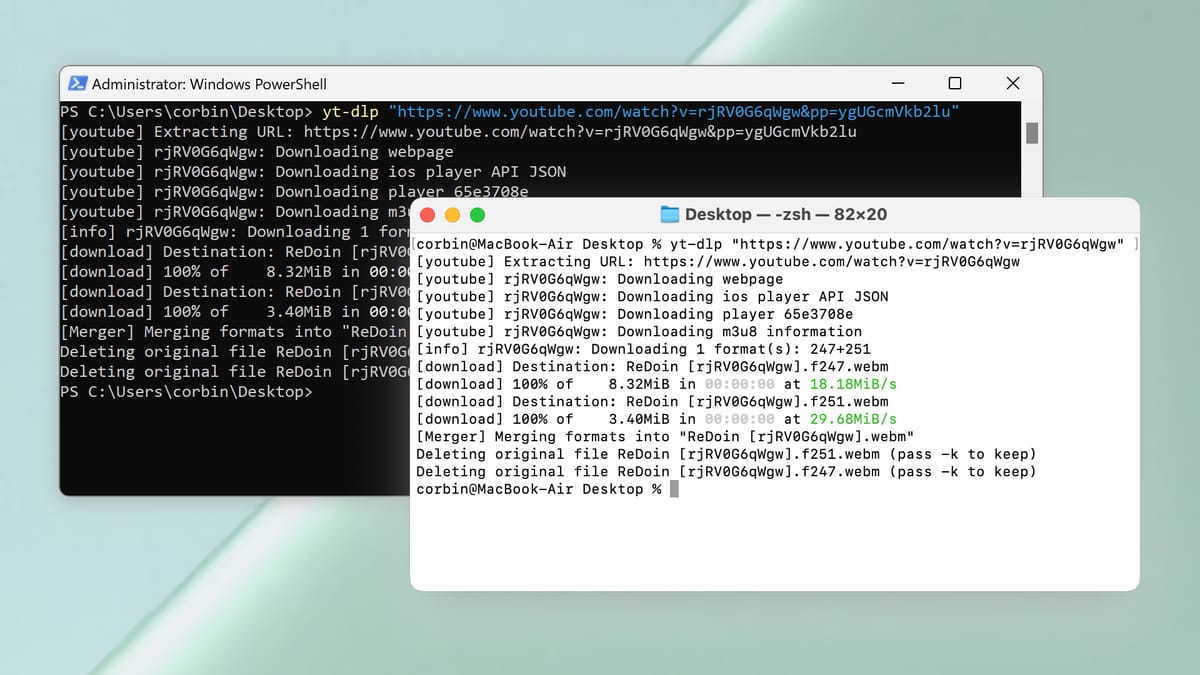Click the last PowerShell prompt line
Viewport: 1200px width, 675px height.
click(x=185, y=392)
